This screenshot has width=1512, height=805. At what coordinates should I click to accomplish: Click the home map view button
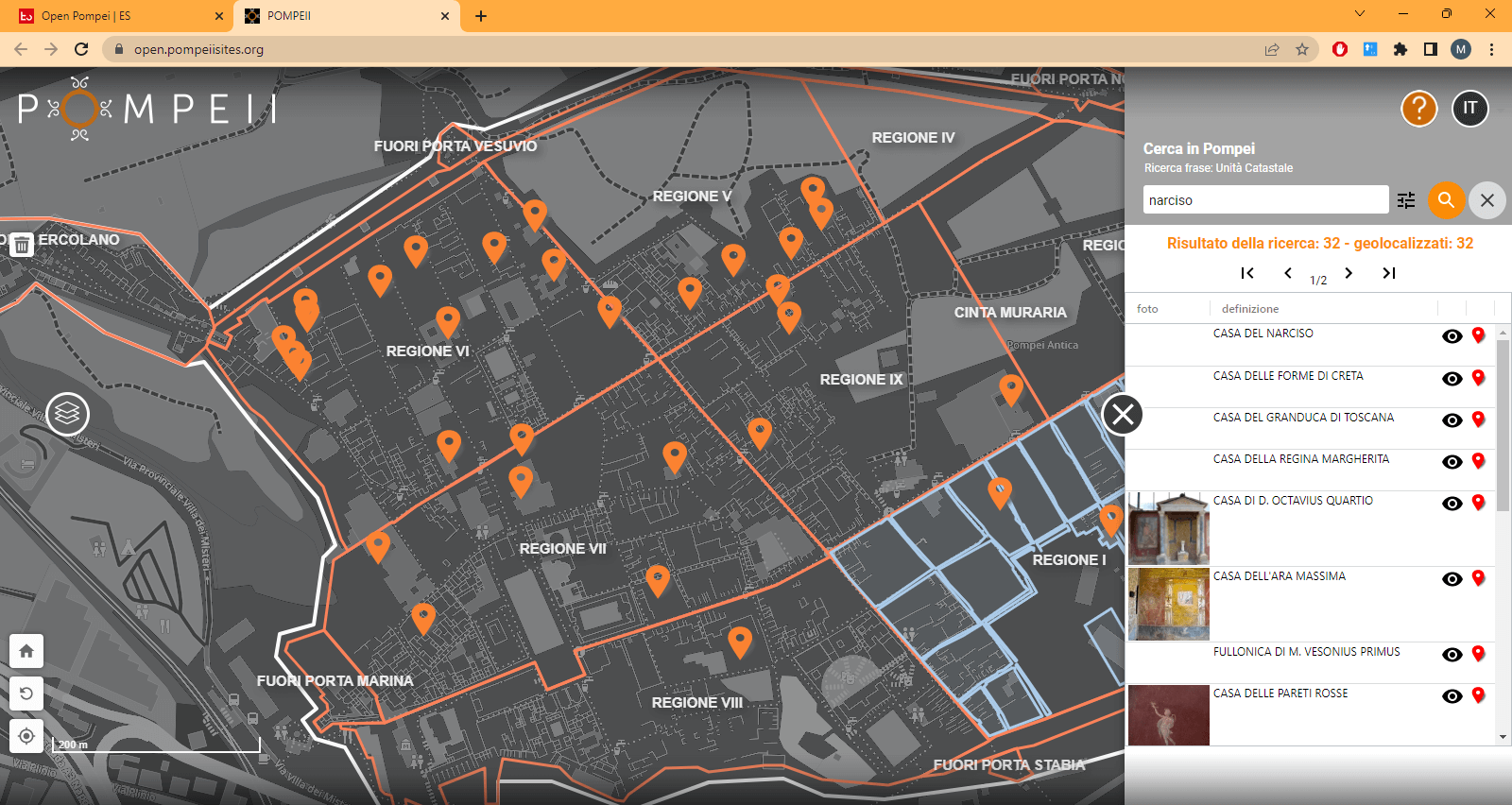(26, 650)
